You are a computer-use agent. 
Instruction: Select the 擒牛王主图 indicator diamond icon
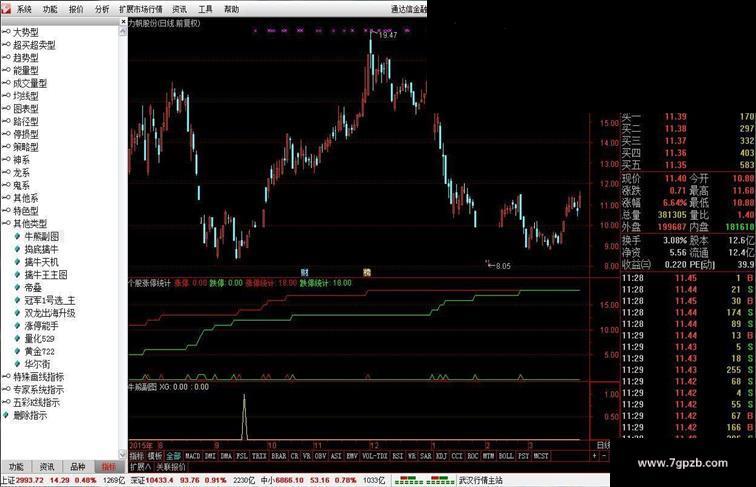[x=18, y=275]
